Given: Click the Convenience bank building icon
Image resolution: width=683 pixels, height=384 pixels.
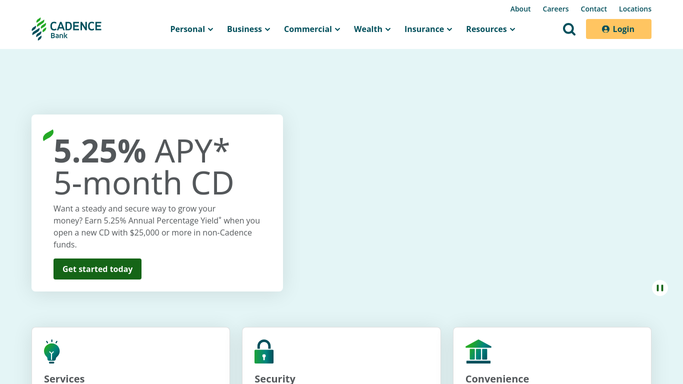Looking at the screenshot, I should pyautogui.click(x=478, y=351).
